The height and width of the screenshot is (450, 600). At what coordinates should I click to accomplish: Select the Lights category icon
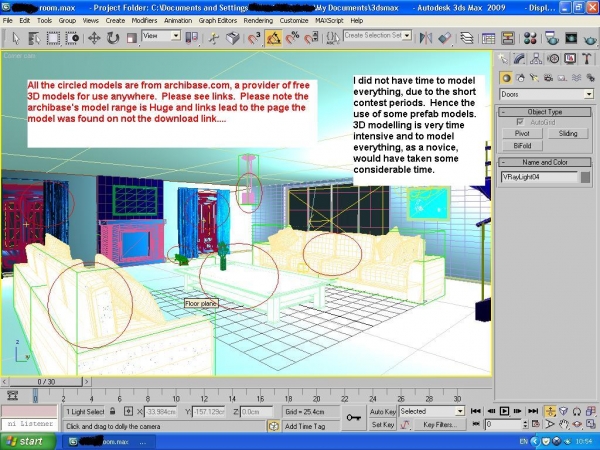click(534, 78)
